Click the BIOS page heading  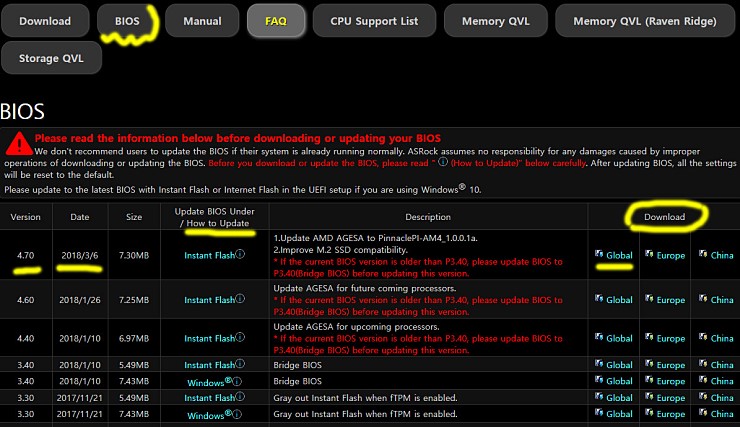click(22, 112)
